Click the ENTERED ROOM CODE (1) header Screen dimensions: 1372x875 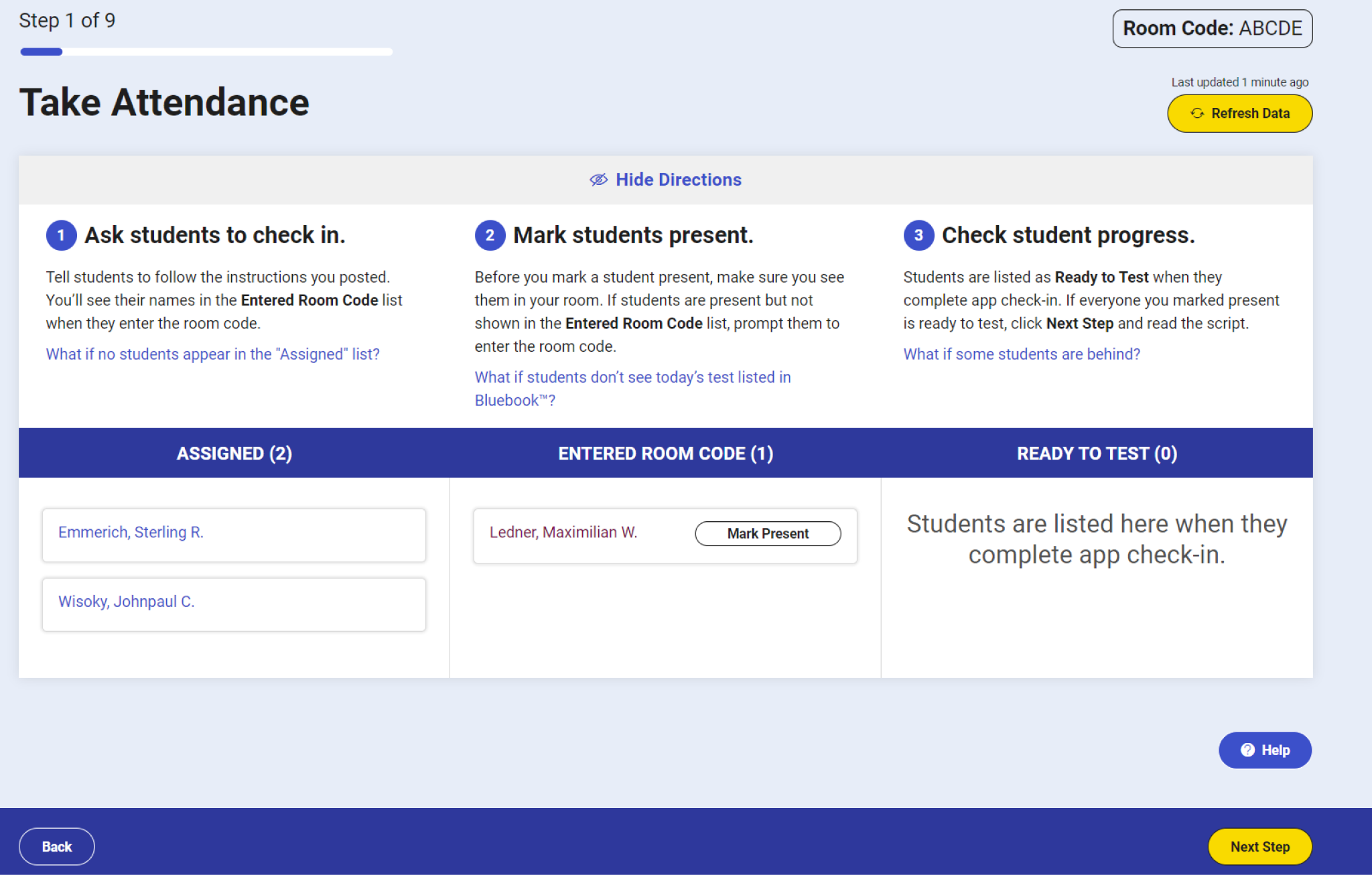(665, 453)
